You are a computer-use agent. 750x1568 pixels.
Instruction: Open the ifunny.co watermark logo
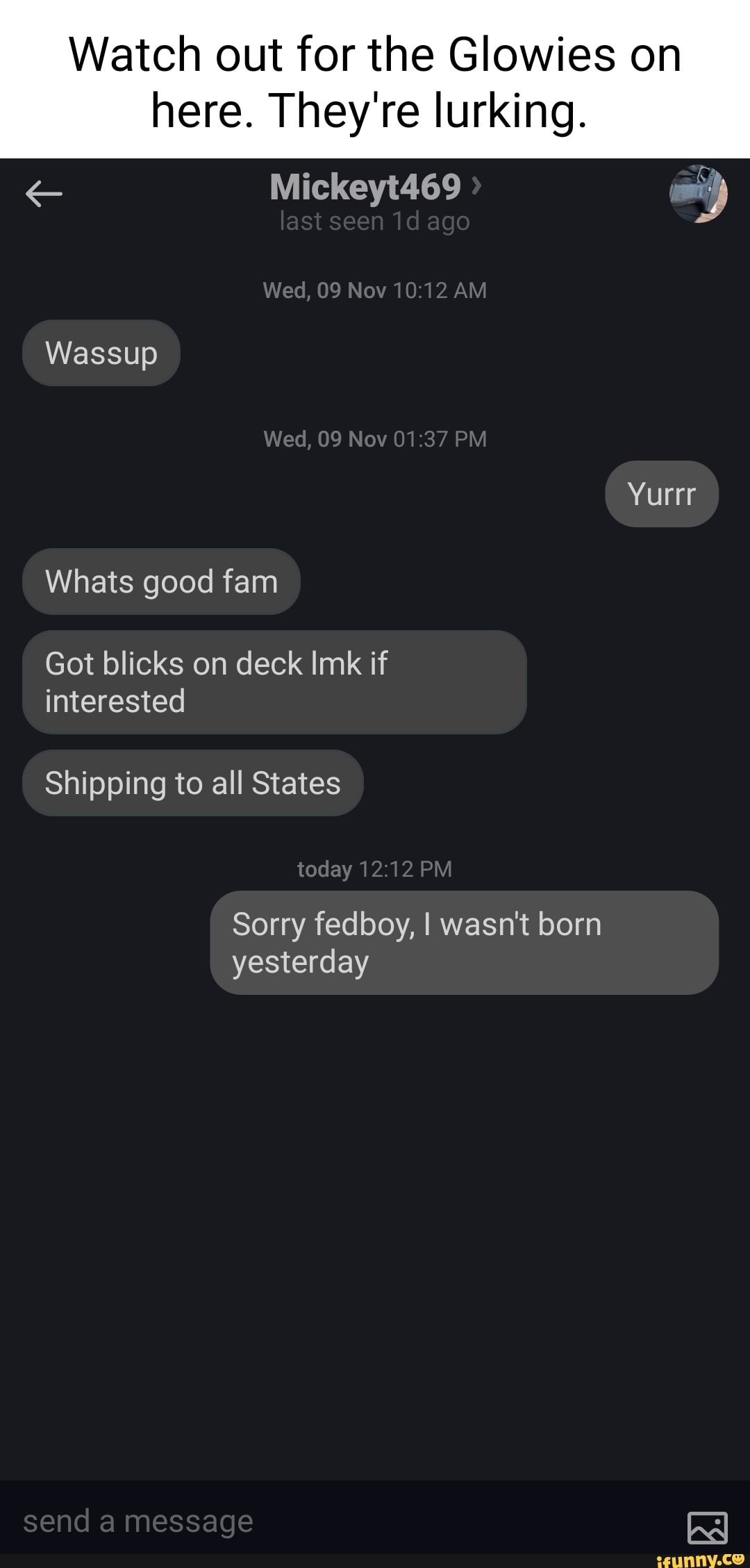pos(700,1560)
